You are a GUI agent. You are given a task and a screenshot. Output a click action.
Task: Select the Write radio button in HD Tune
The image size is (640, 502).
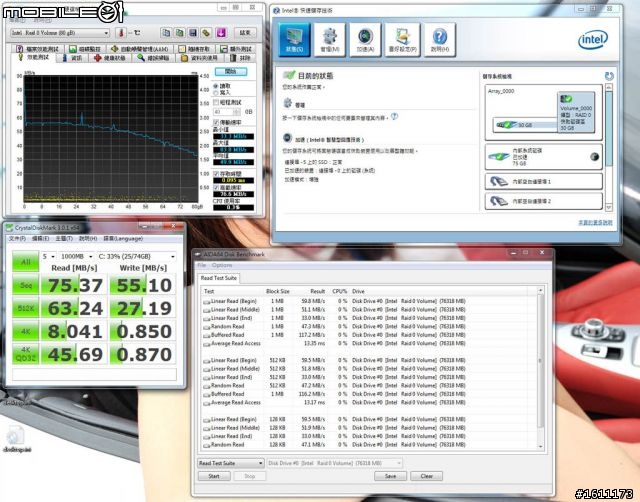[x=216, y=93]
